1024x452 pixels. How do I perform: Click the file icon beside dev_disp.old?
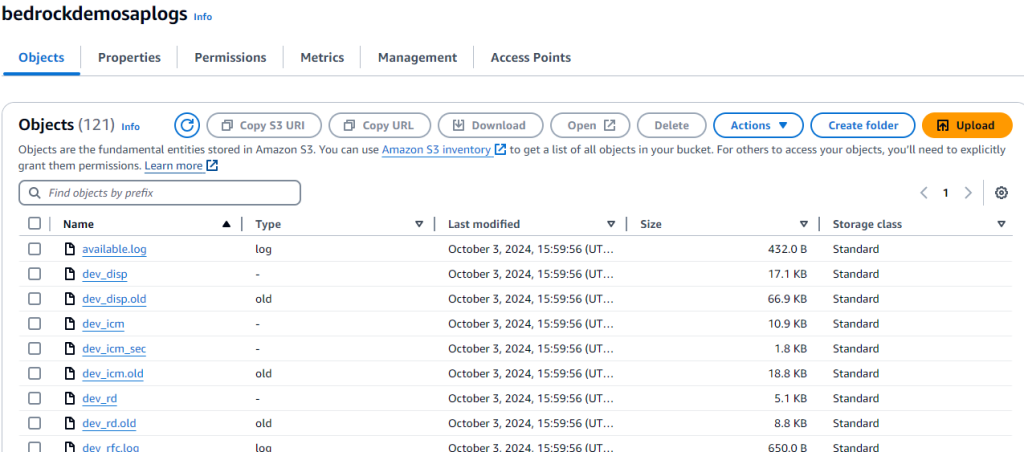pyautogui.click(x=69, y=299)
